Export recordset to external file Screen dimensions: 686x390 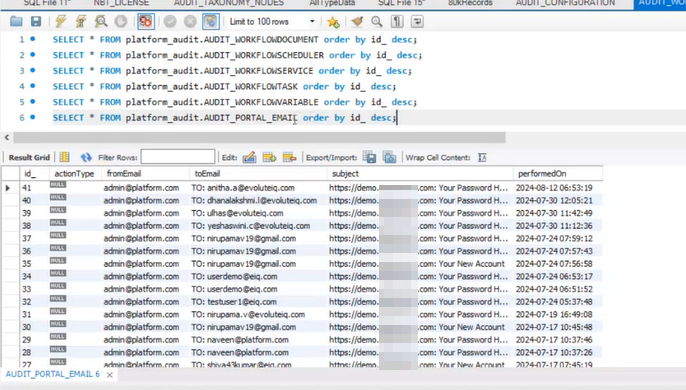[369, 157]
